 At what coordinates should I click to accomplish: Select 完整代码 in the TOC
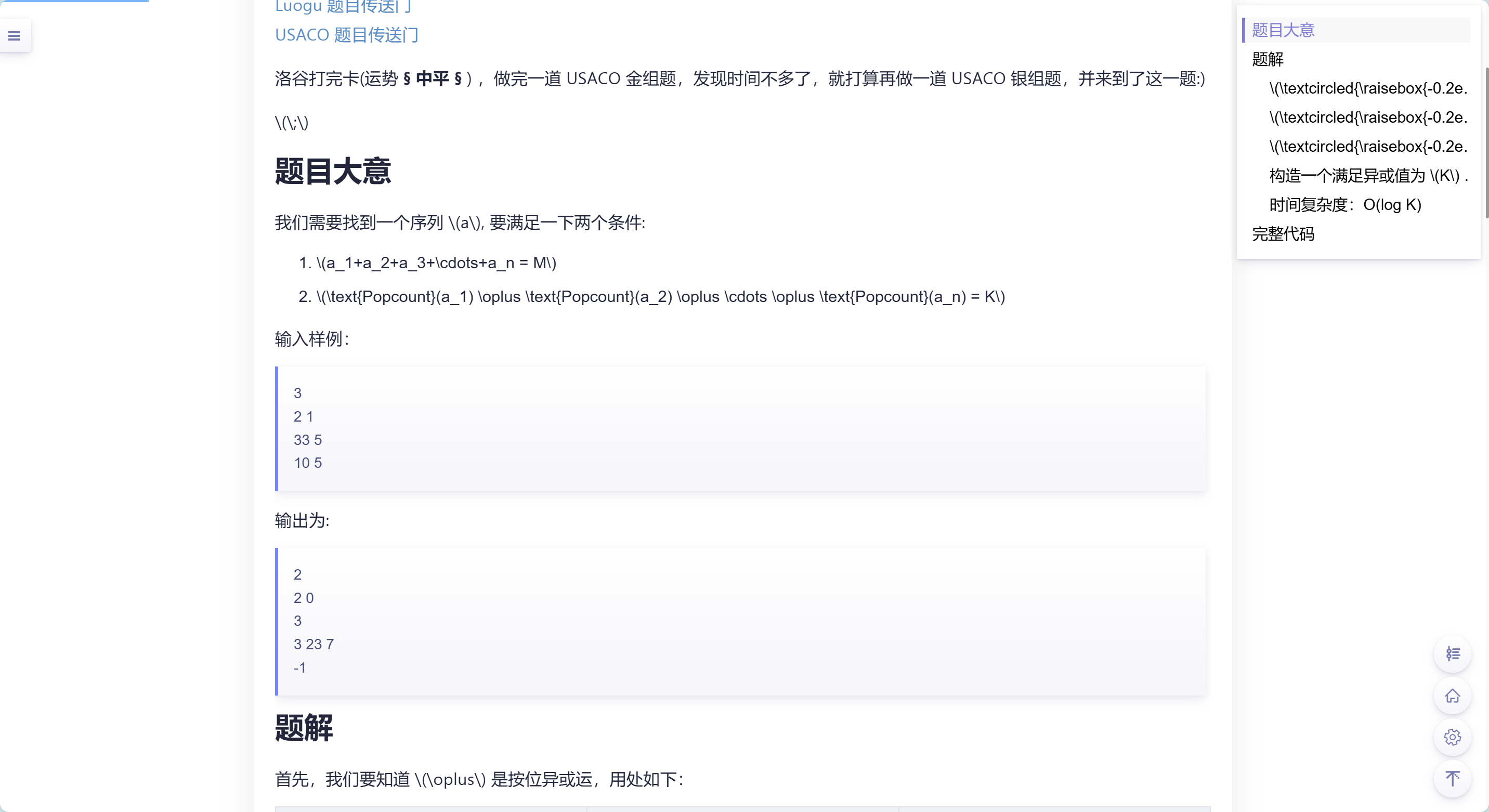click(1282, 234)
